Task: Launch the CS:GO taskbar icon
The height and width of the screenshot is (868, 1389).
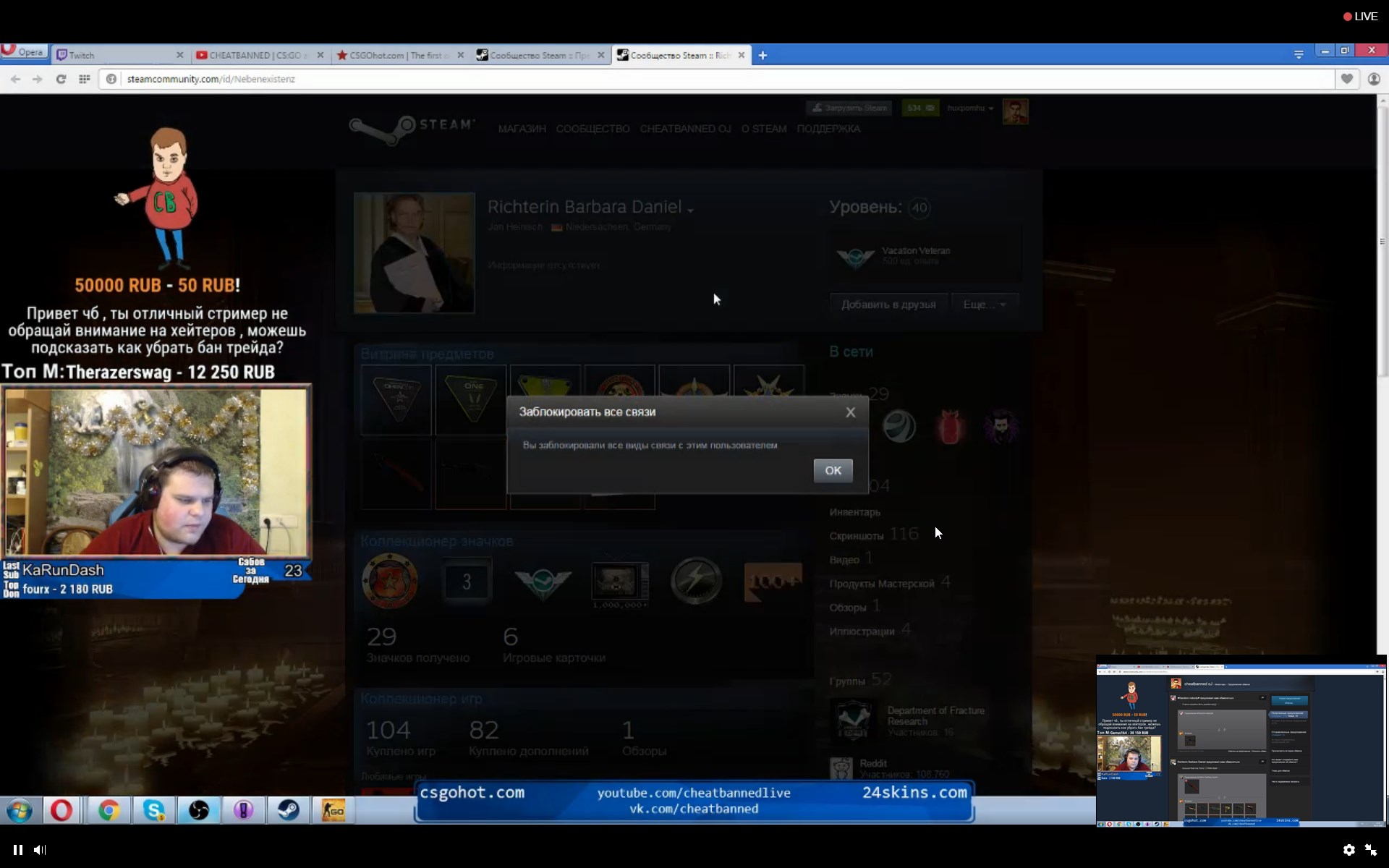Action: coord(333,810)
